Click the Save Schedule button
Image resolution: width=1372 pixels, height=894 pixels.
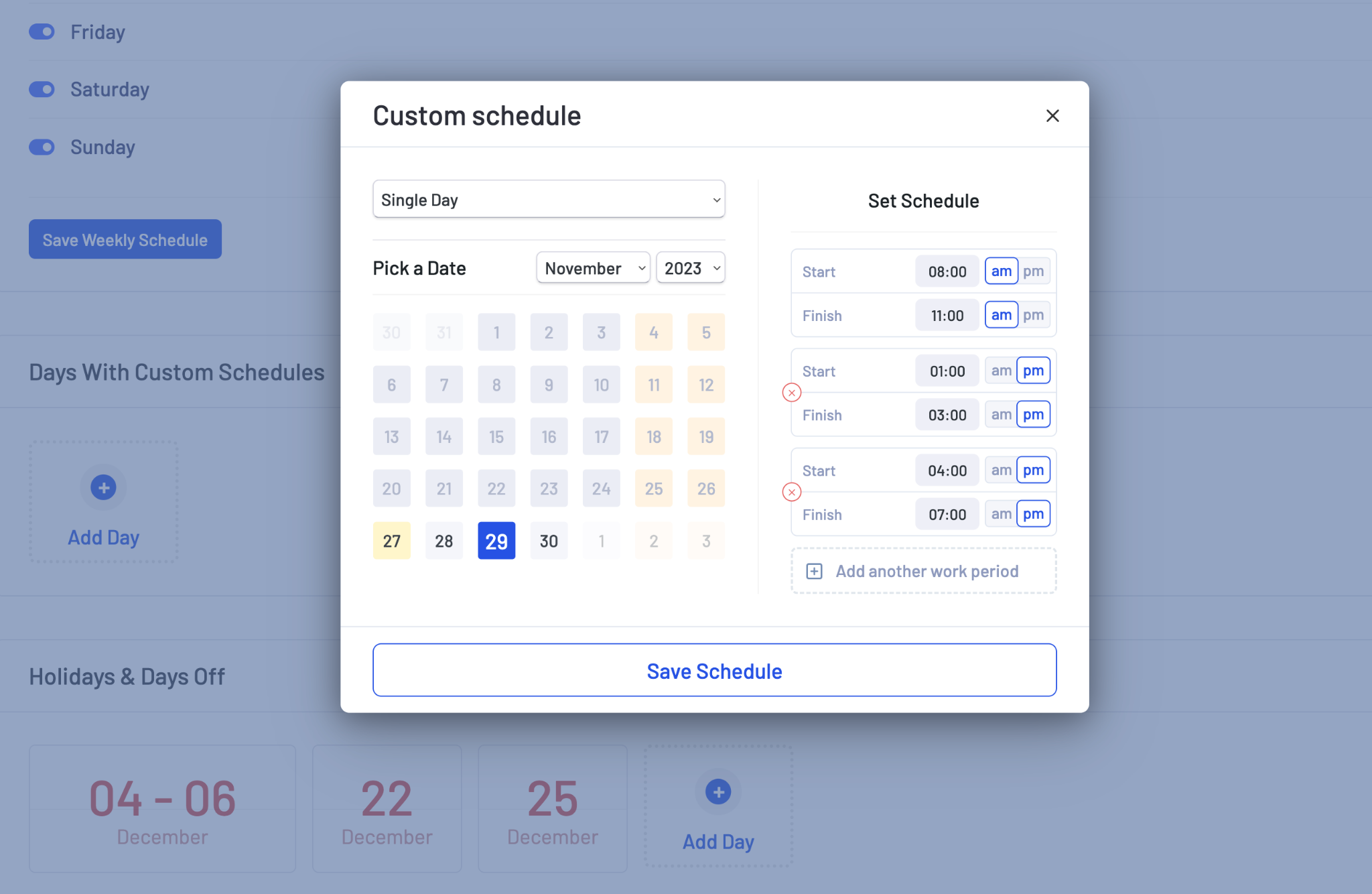(x=714, y=670)
